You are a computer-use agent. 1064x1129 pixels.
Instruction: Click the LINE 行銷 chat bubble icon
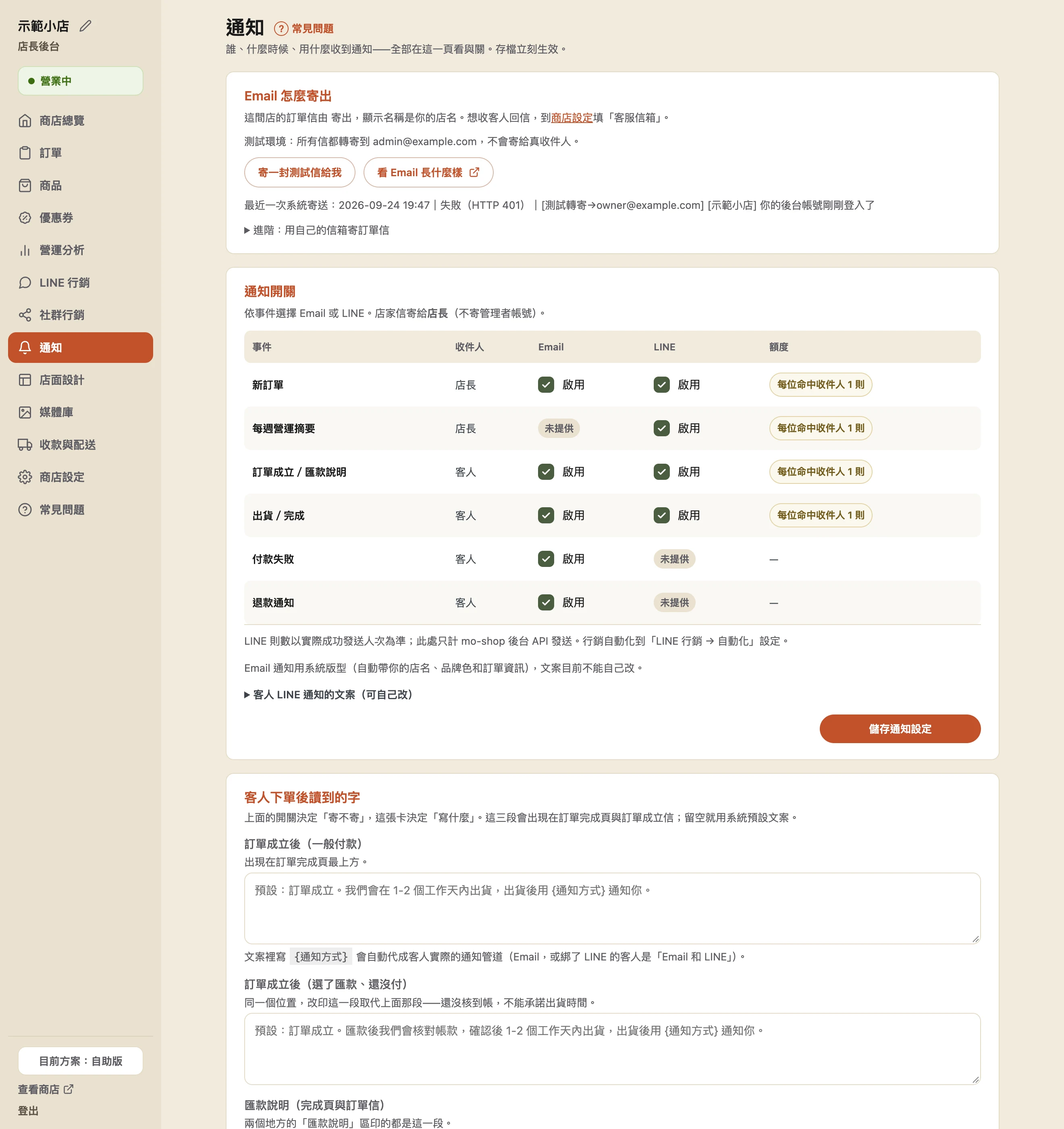[x=25, y=282]
